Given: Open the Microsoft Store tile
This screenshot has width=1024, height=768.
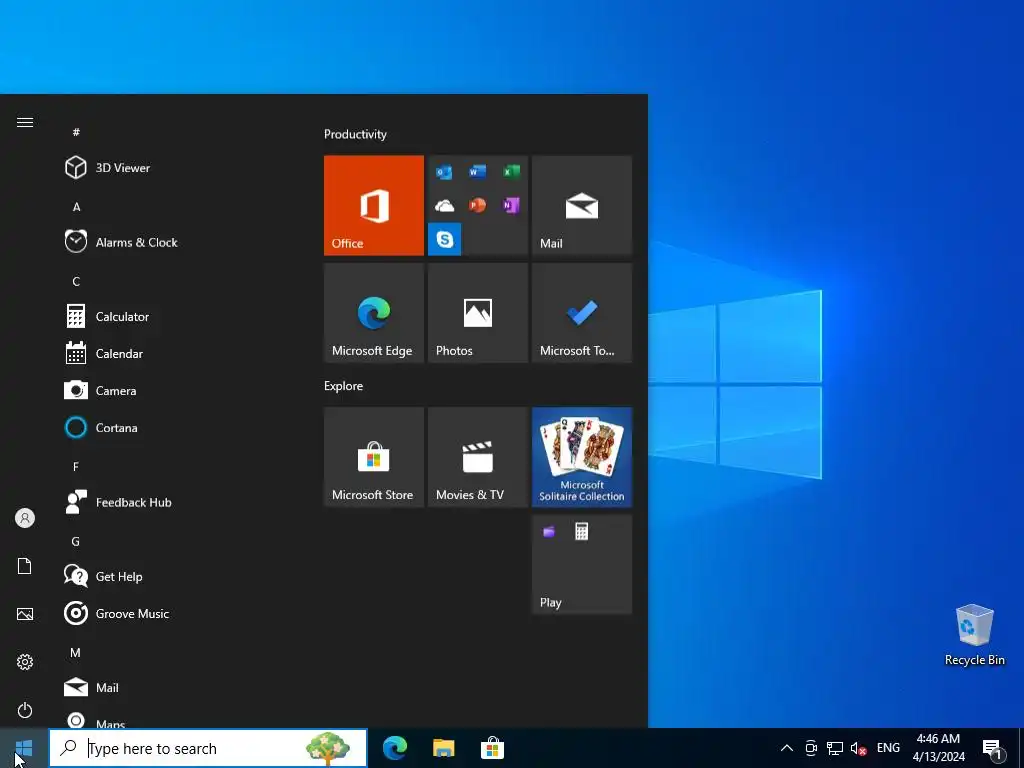Looking at the screenshot, I should point(374,457).
